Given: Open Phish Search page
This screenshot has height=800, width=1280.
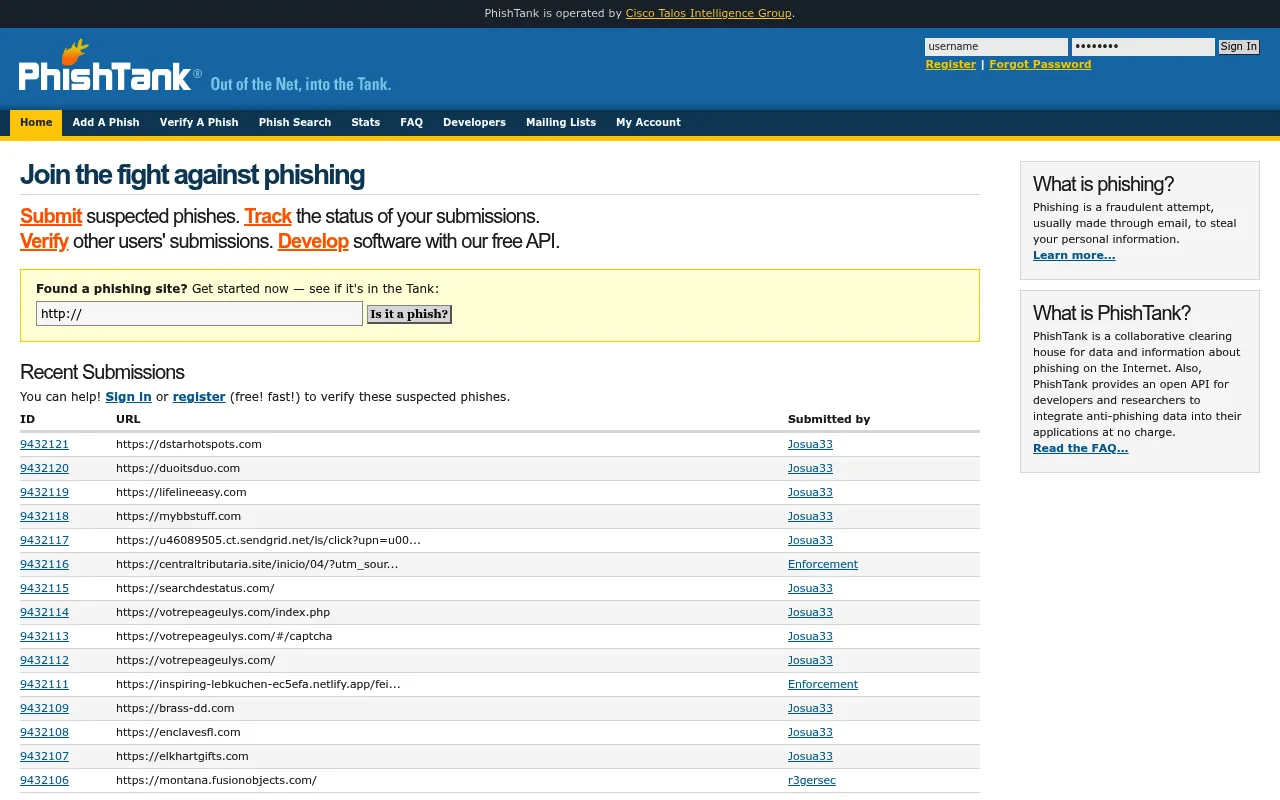Looking at the screenshot, I should tap(295, 122).
